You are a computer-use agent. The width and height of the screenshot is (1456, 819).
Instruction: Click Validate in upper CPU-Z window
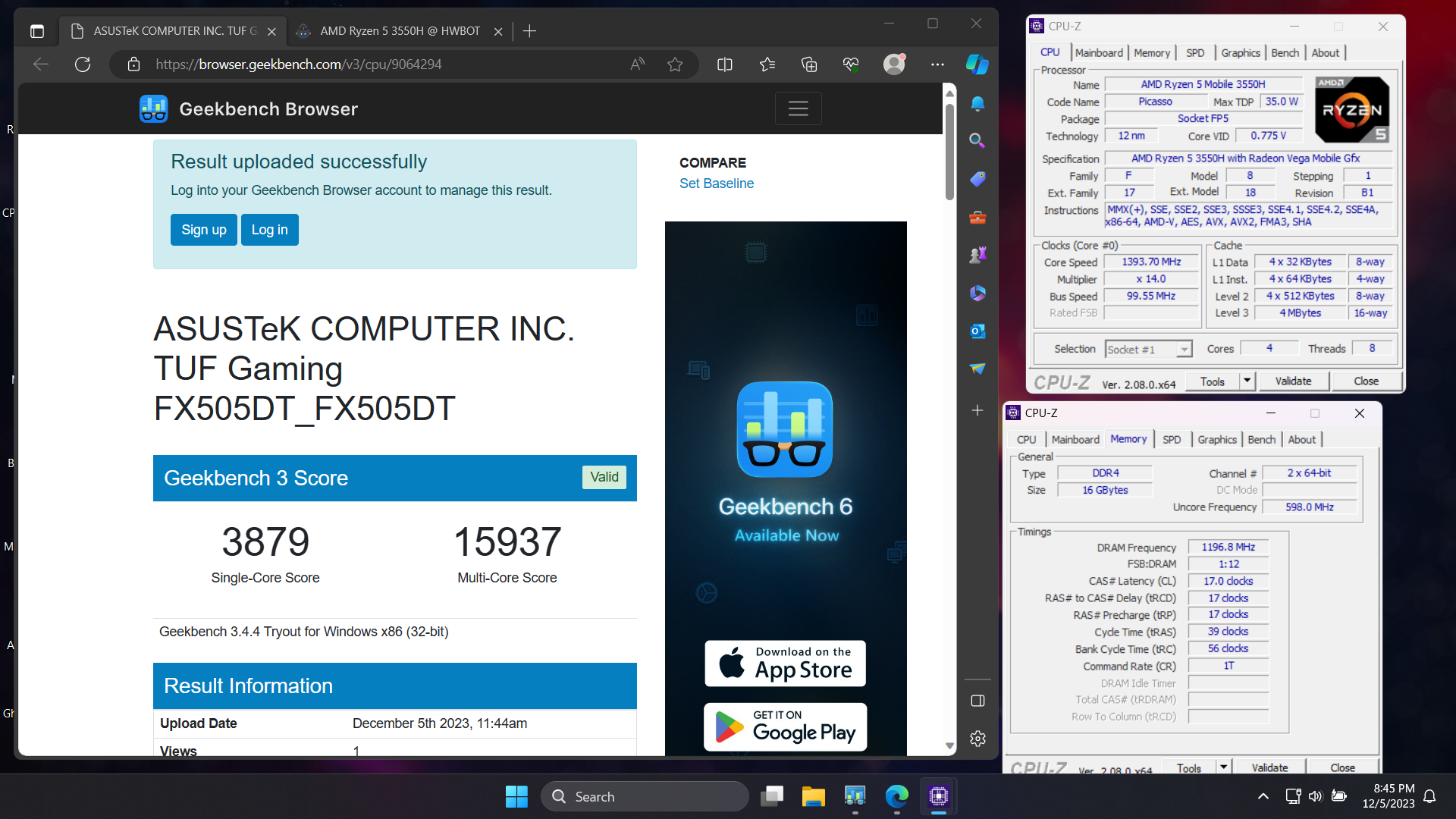pos(1293,381)
